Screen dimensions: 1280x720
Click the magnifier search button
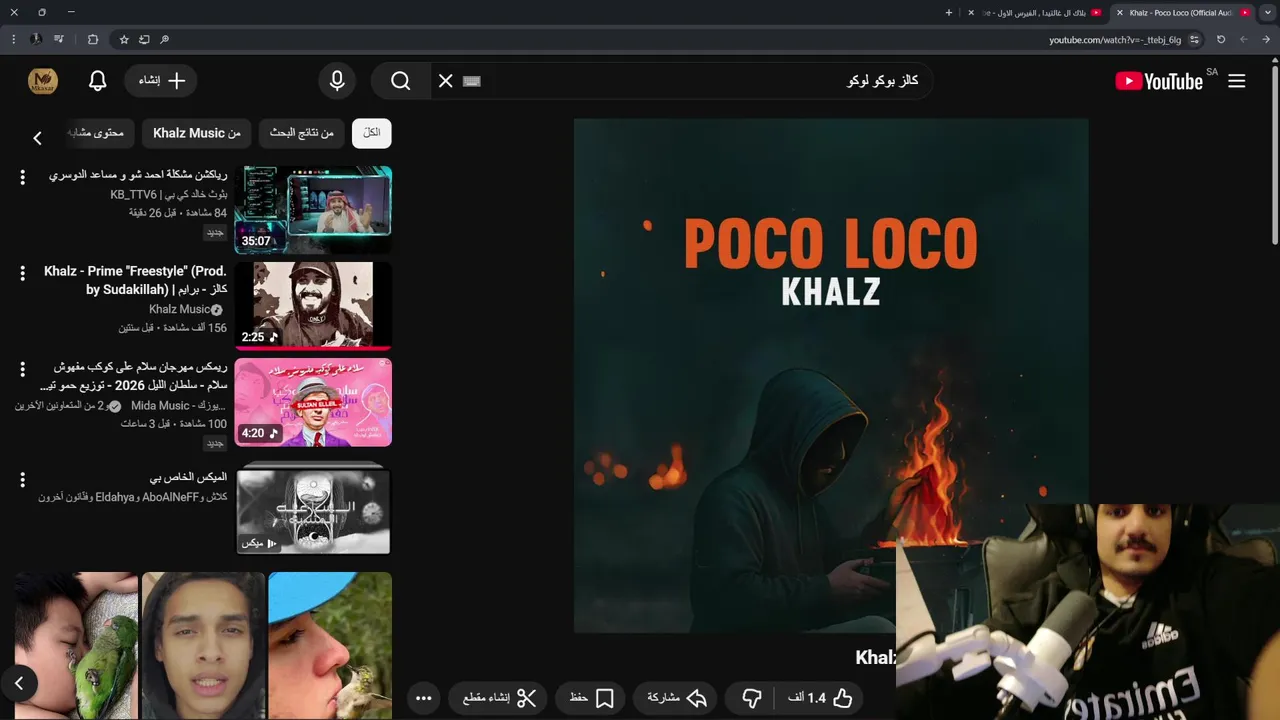(x=401, y=81)
